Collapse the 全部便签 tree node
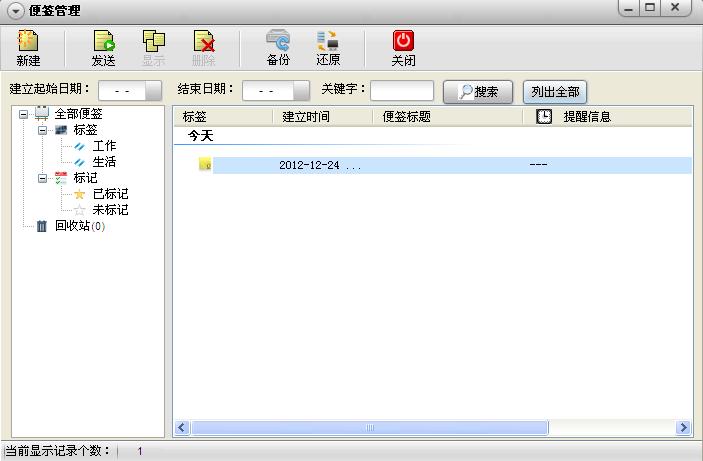703x461 pixels. (23, 114)
